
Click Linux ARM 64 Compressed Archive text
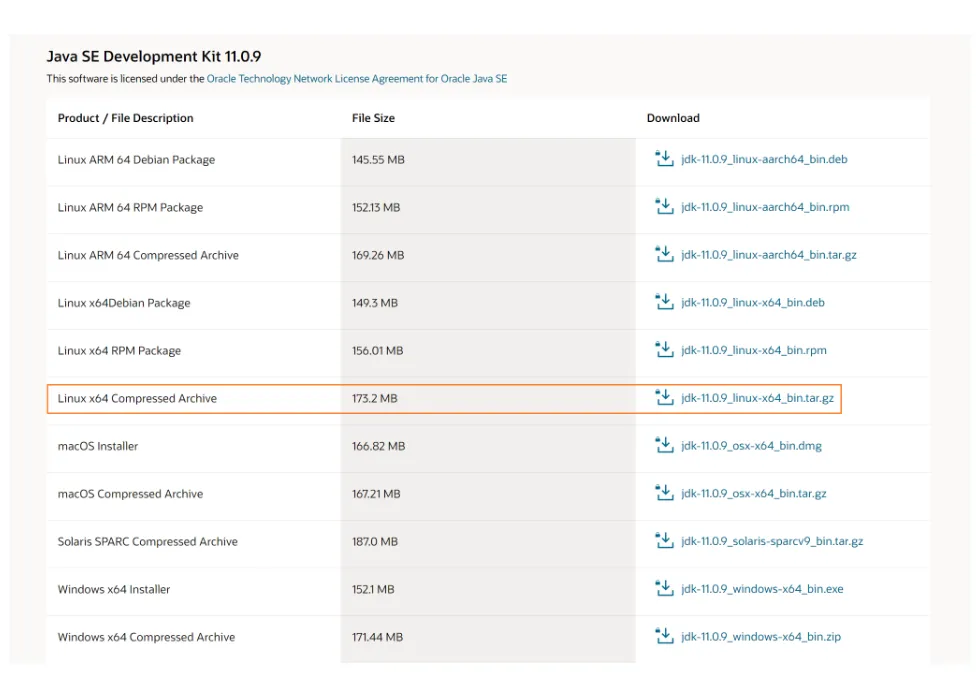click(x=148, y=255)
